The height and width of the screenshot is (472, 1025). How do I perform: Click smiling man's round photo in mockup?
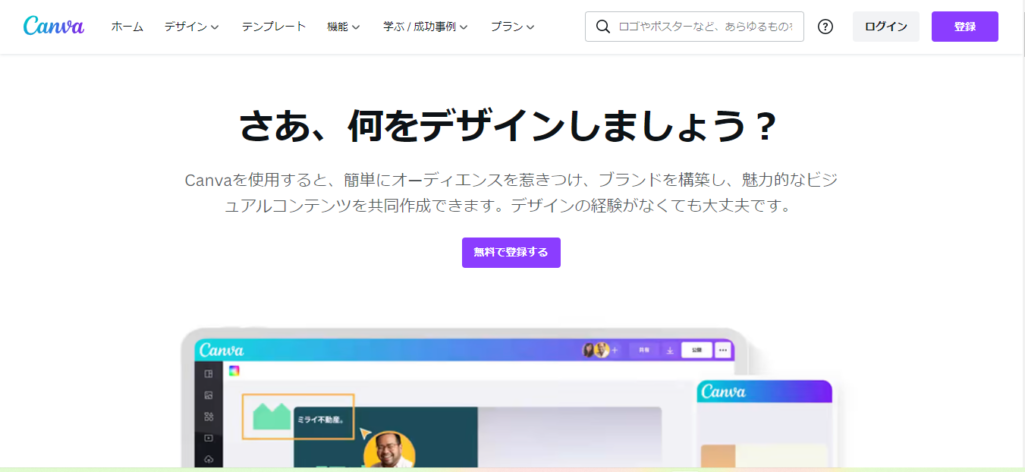(389, 449)
